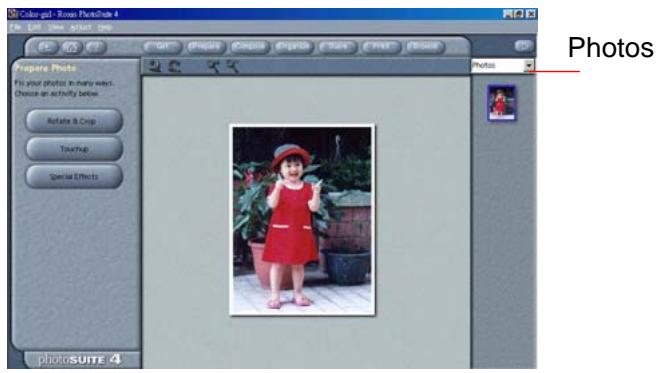Click the icon above the Photos dropdown
This screenshot has height=373, width=659.
pyautogui.click(x=524, y=46)
